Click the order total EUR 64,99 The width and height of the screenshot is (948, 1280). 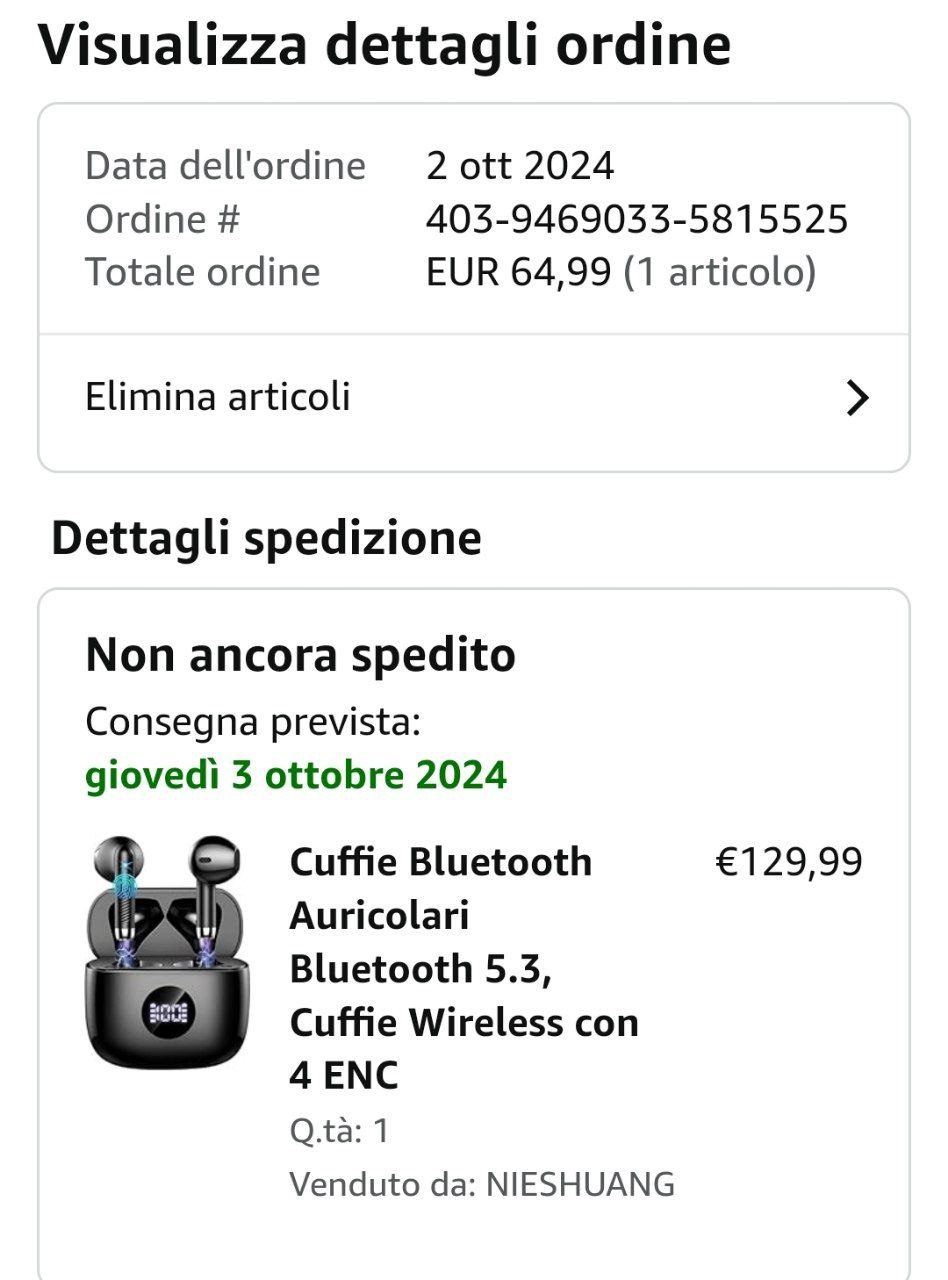click(x=518, y=272)
